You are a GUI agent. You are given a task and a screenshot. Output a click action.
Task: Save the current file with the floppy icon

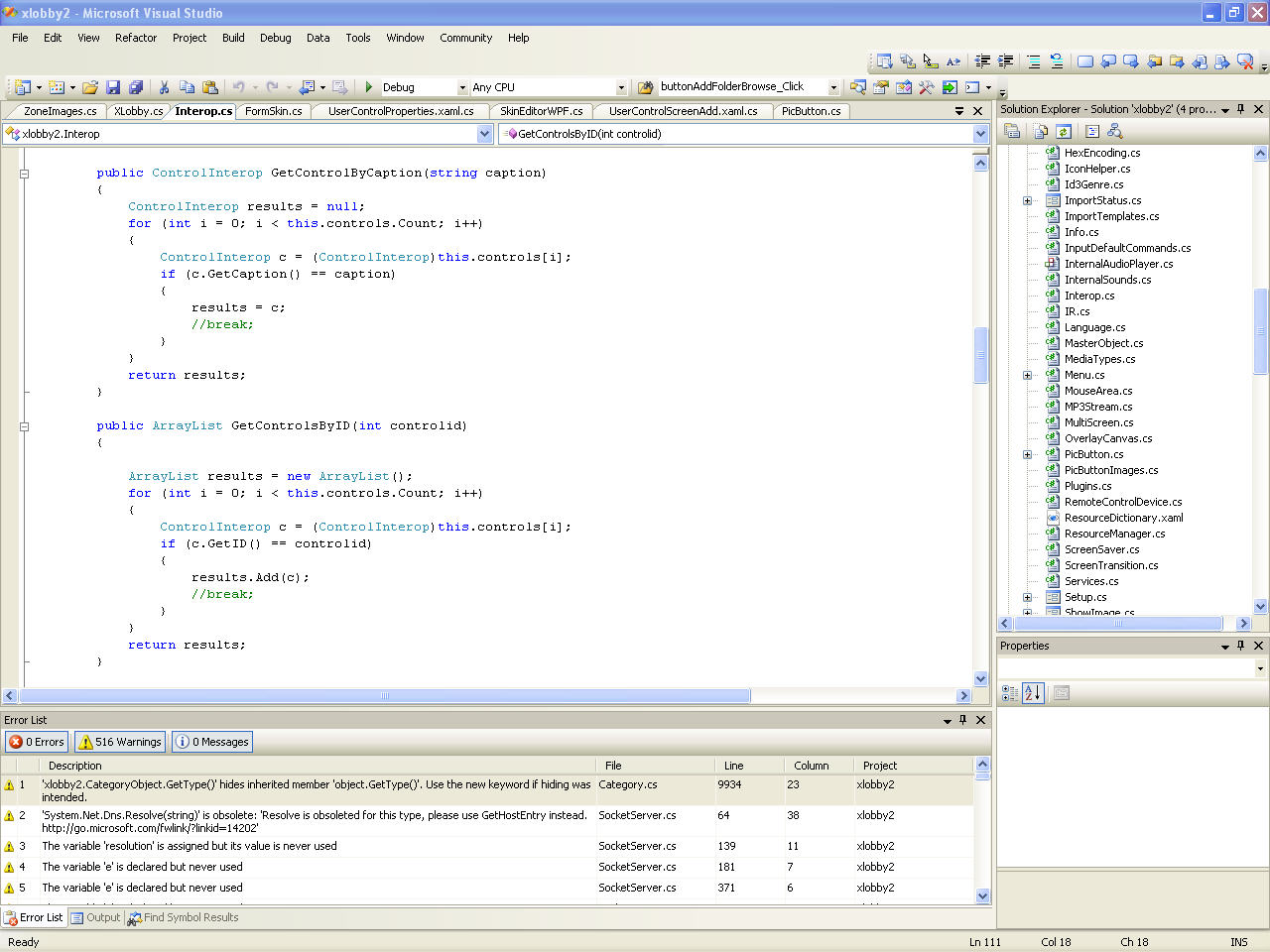113,87
